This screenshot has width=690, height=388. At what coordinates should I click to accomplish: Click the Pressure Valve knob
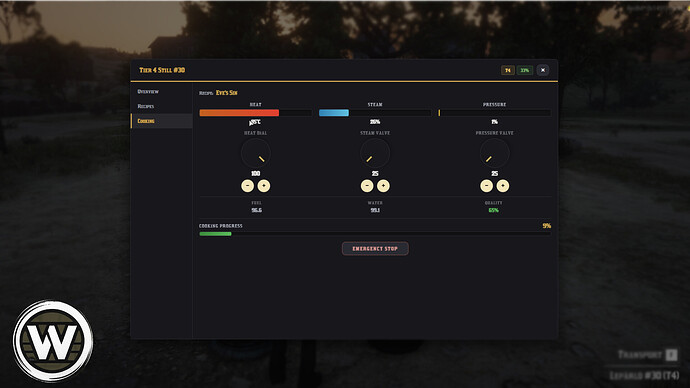click(495, 153)
